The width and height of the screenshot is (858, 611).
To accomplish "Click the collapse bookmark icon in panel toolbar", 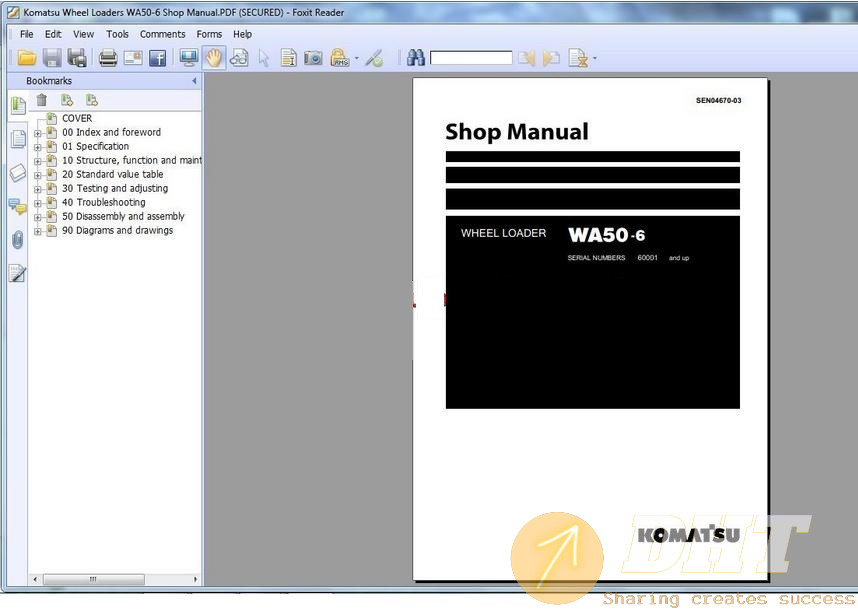I will [x=91, y=100].
